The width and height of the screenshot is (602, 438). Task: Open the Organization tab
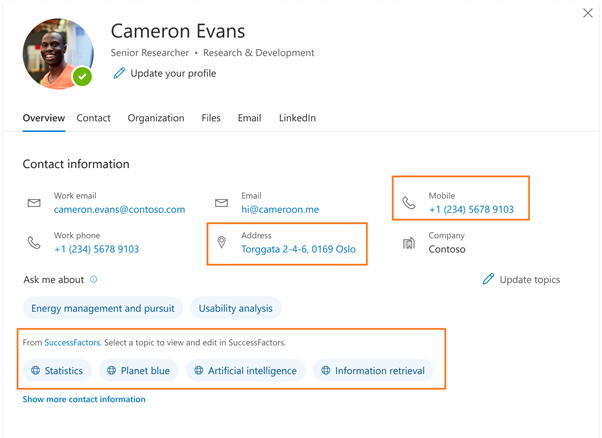pyautogui.click(x=156, y=118)
